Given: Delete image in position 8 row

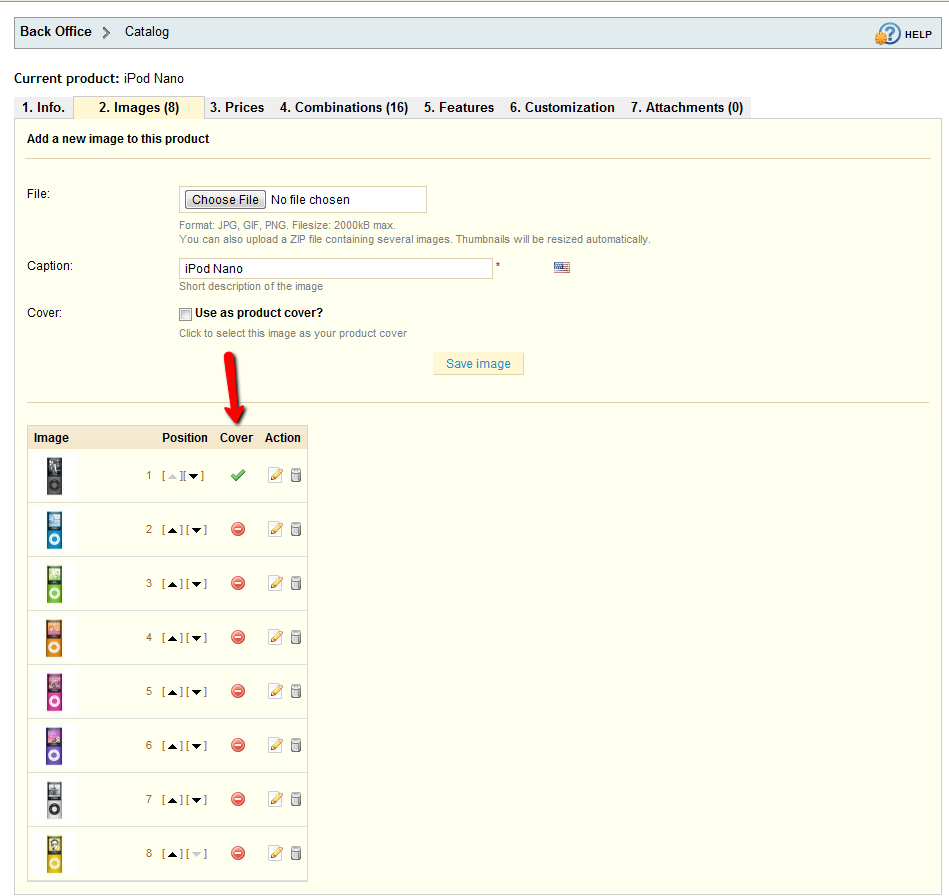Looking at the screenshot, I should pyautogui.click(x=296, y=853).
